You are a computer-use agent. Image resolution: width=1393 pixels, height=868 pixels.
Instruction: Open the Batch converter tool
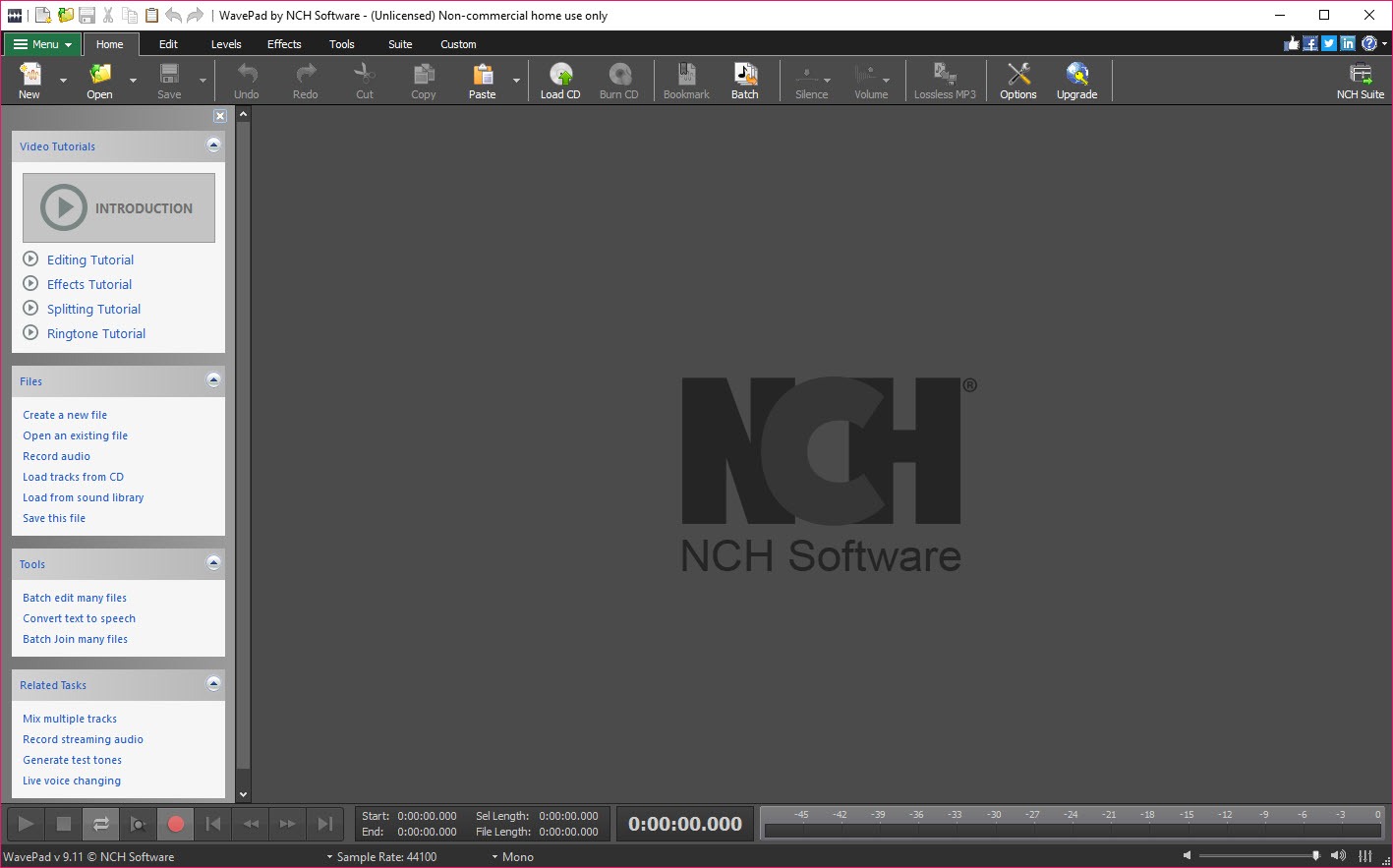click(744, 81)
